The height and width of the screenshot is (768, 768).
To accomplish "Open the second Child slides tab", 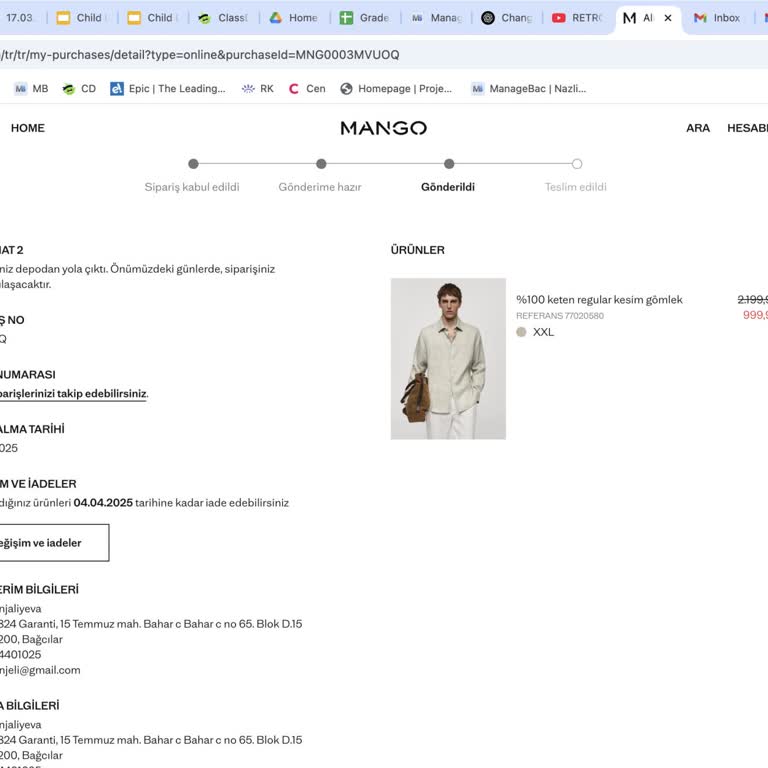I will coord(152,18).
